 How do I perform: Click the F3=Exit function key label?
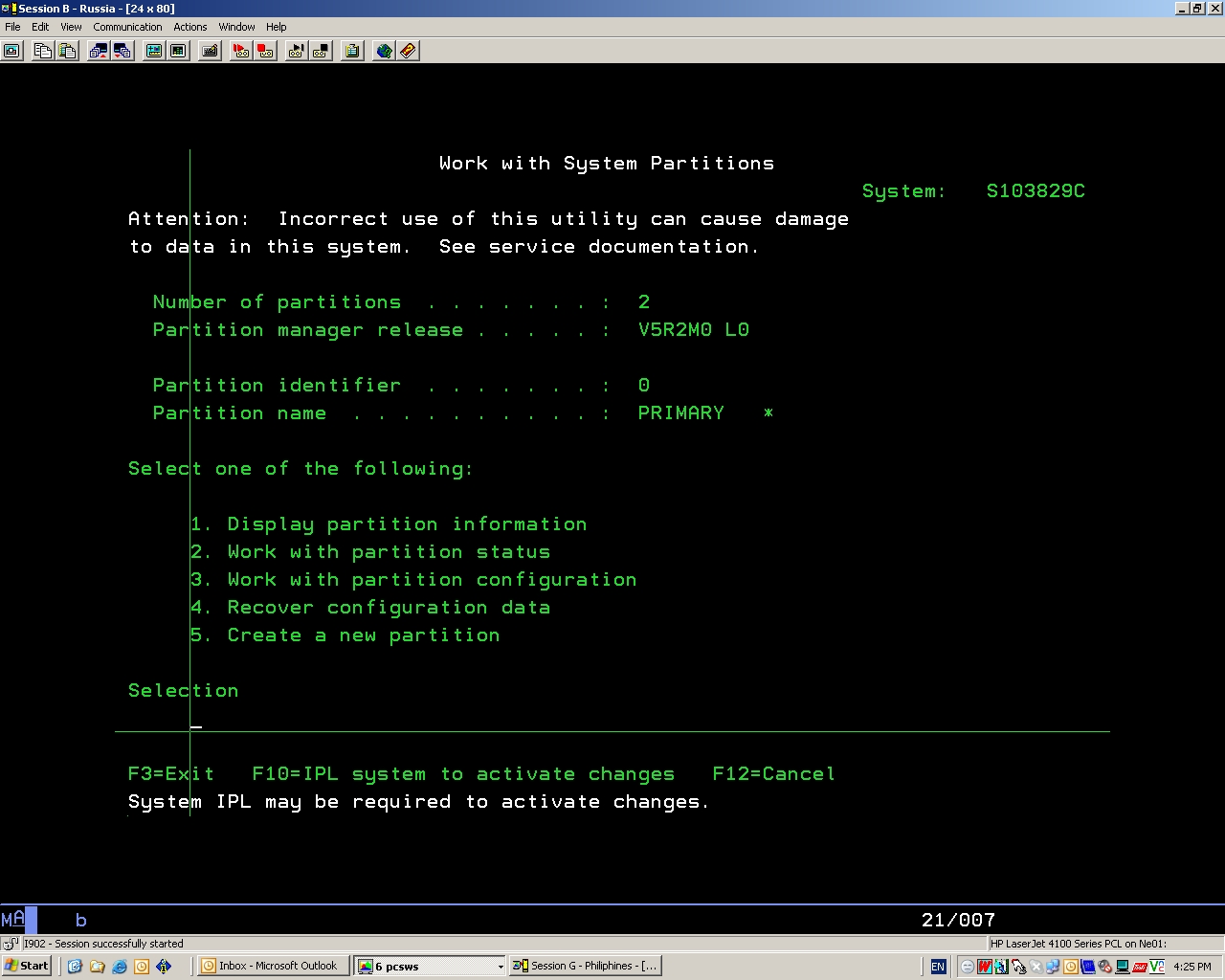pyautogui.click(x=171, y=774)
